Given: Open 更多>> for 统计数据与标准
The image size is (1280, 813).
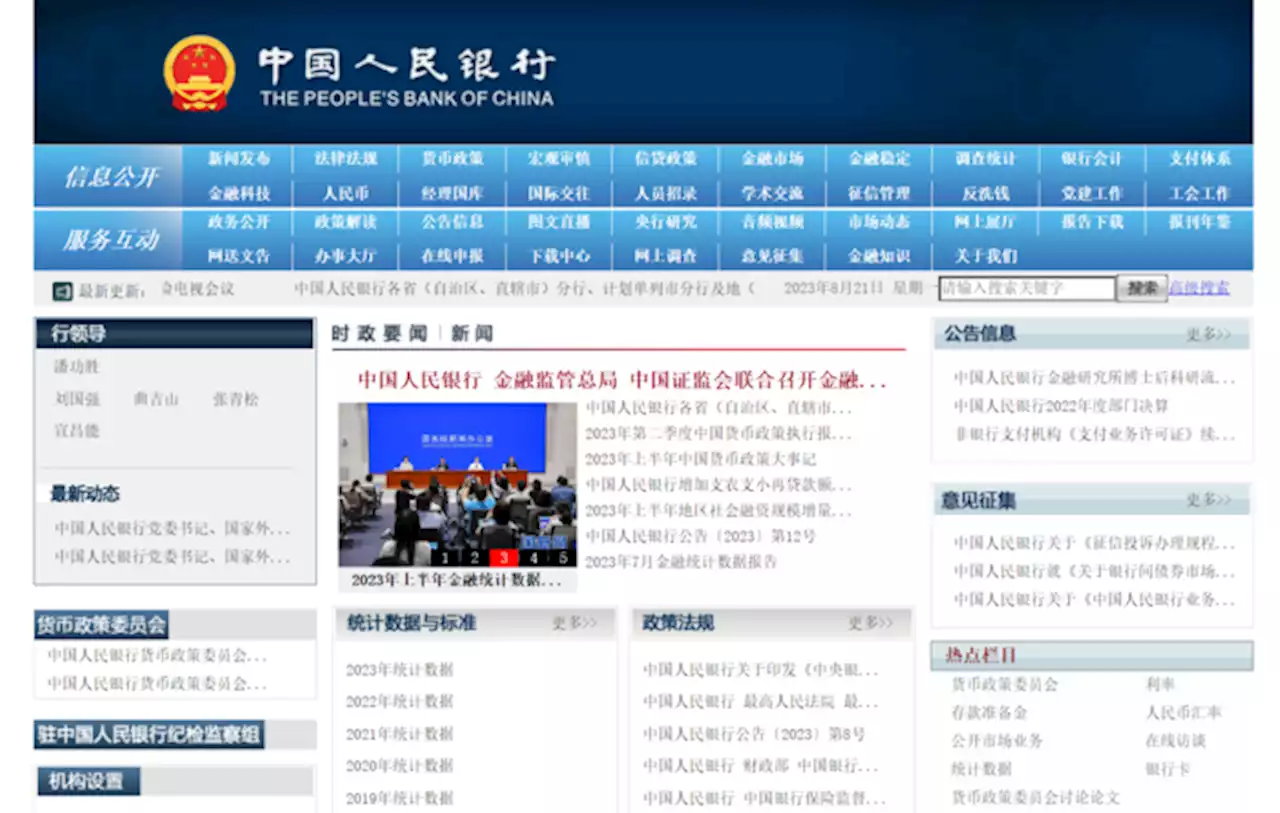Looking at the screenshot, I should pos(575,623).
